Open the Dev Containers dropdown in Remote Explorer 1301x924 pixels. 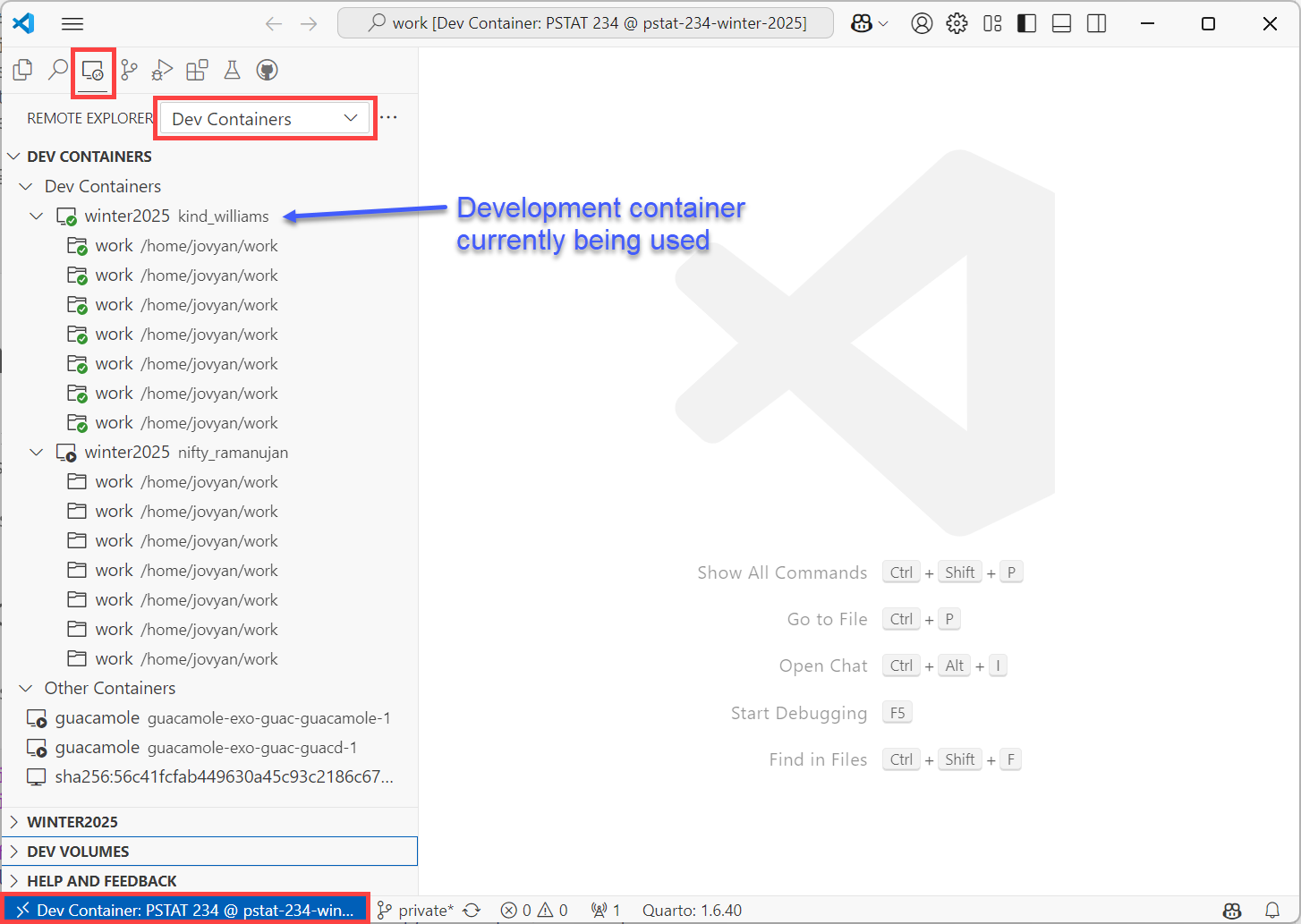click(x=264, y=117)
